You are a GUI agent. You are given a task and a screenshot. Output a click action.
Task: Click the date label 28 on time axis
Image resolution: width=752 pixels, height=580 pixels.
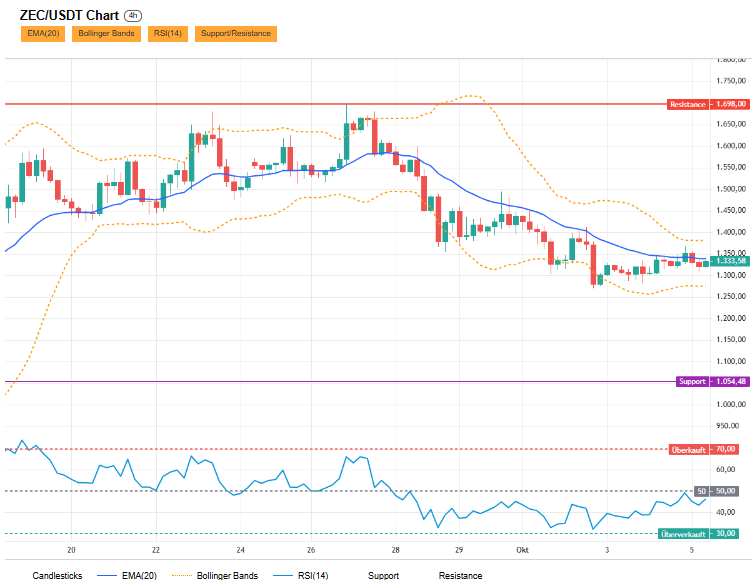point(395,550)
